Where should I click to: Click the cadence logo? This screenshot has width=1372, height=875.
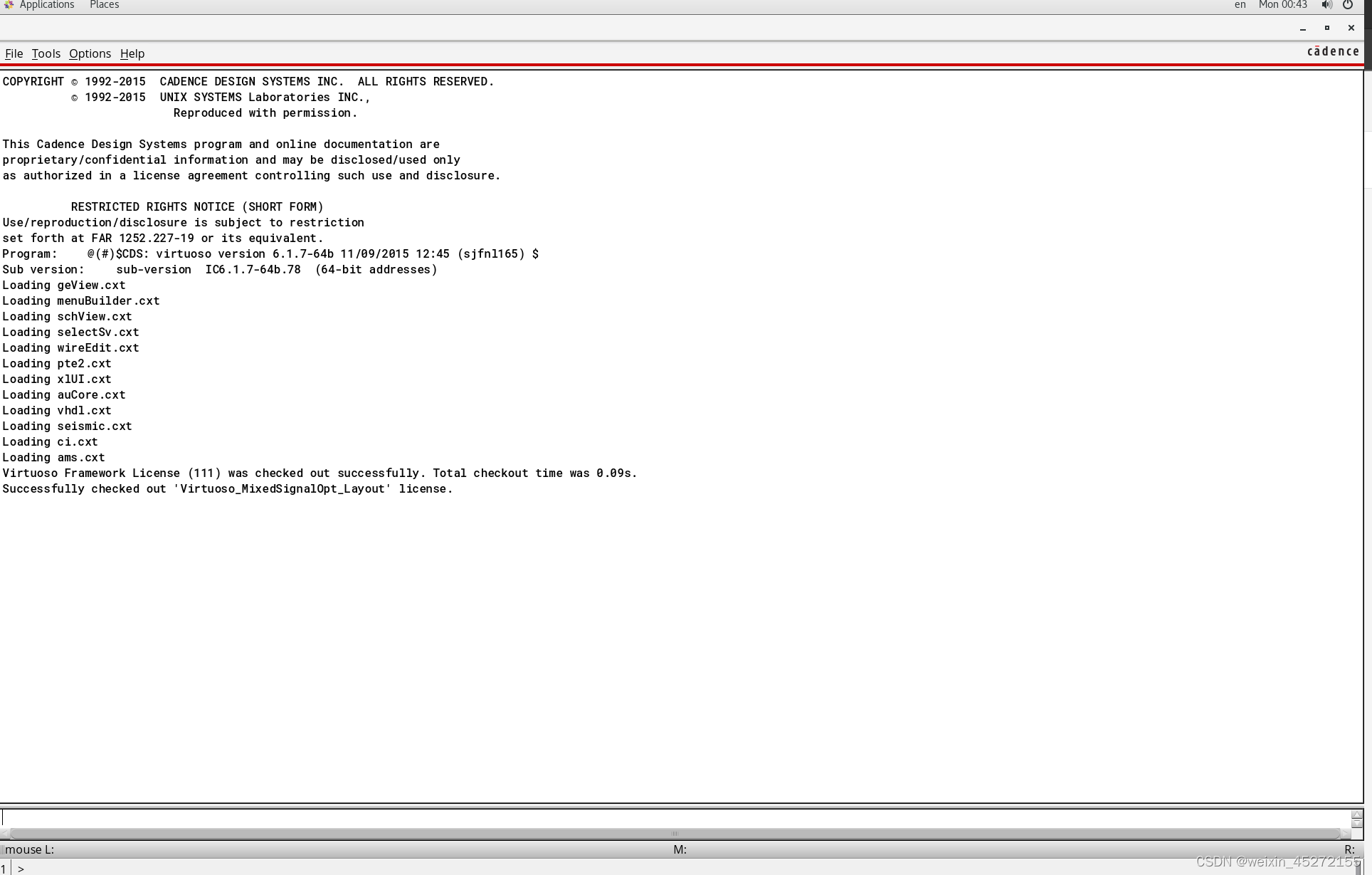pyautogui.click(x=1333, y=51)
